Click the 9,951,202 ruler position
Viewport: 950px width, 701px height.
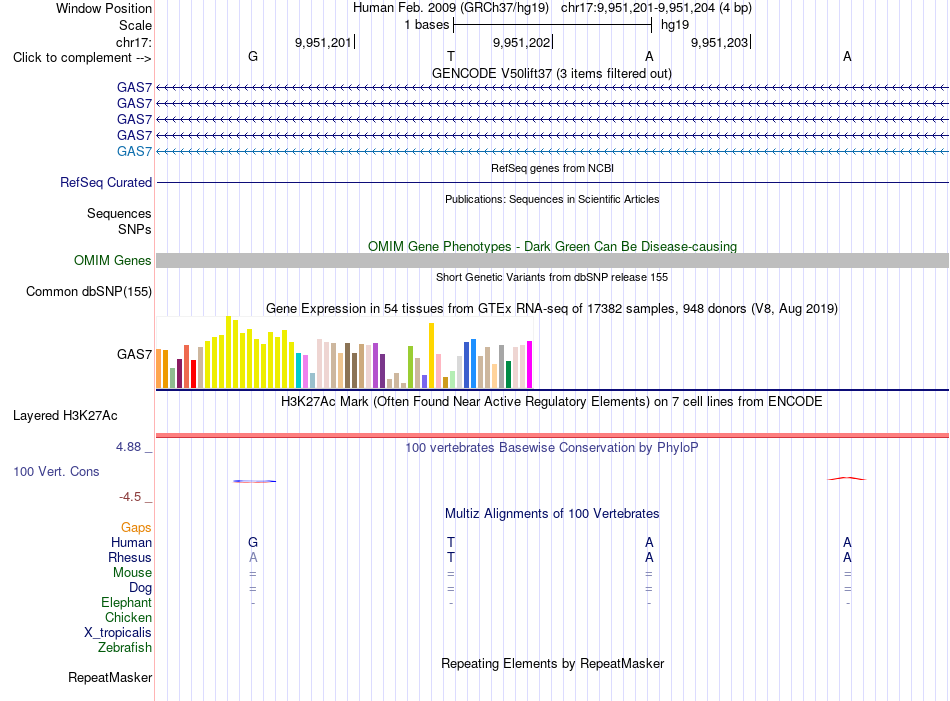(x=521, y=42)
